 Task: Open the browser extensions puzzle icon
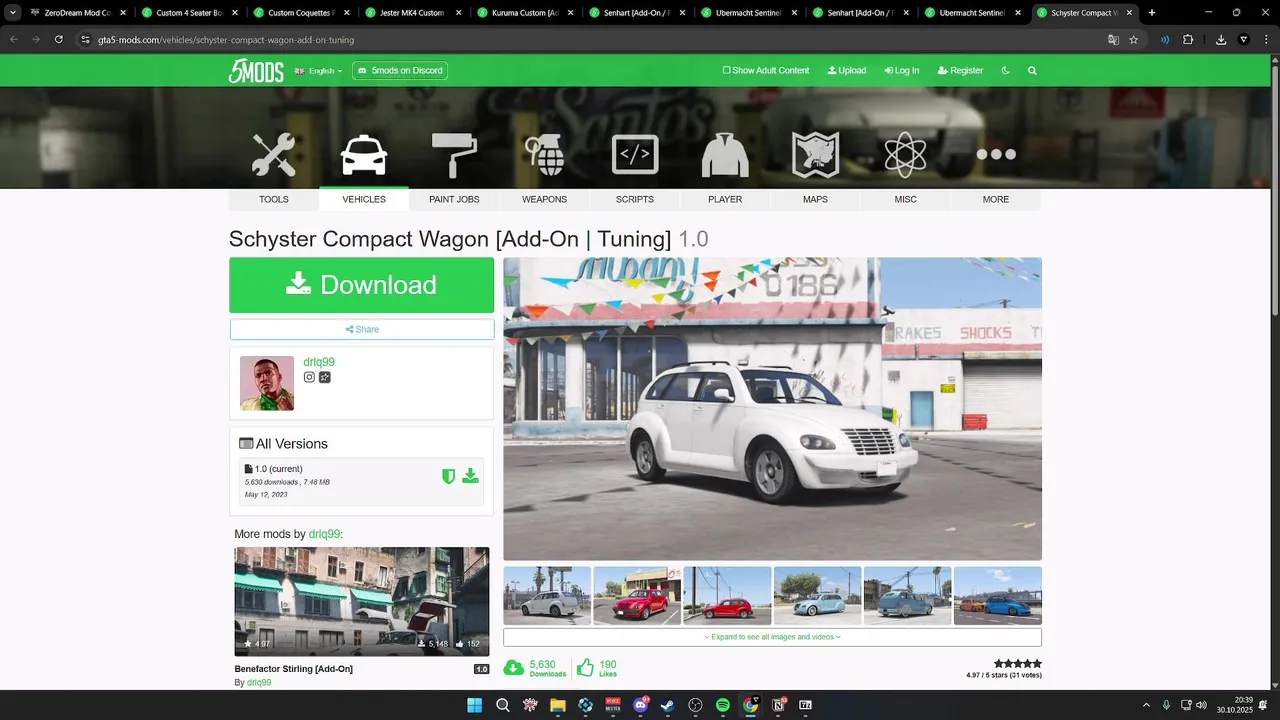tap(1188, 39)
